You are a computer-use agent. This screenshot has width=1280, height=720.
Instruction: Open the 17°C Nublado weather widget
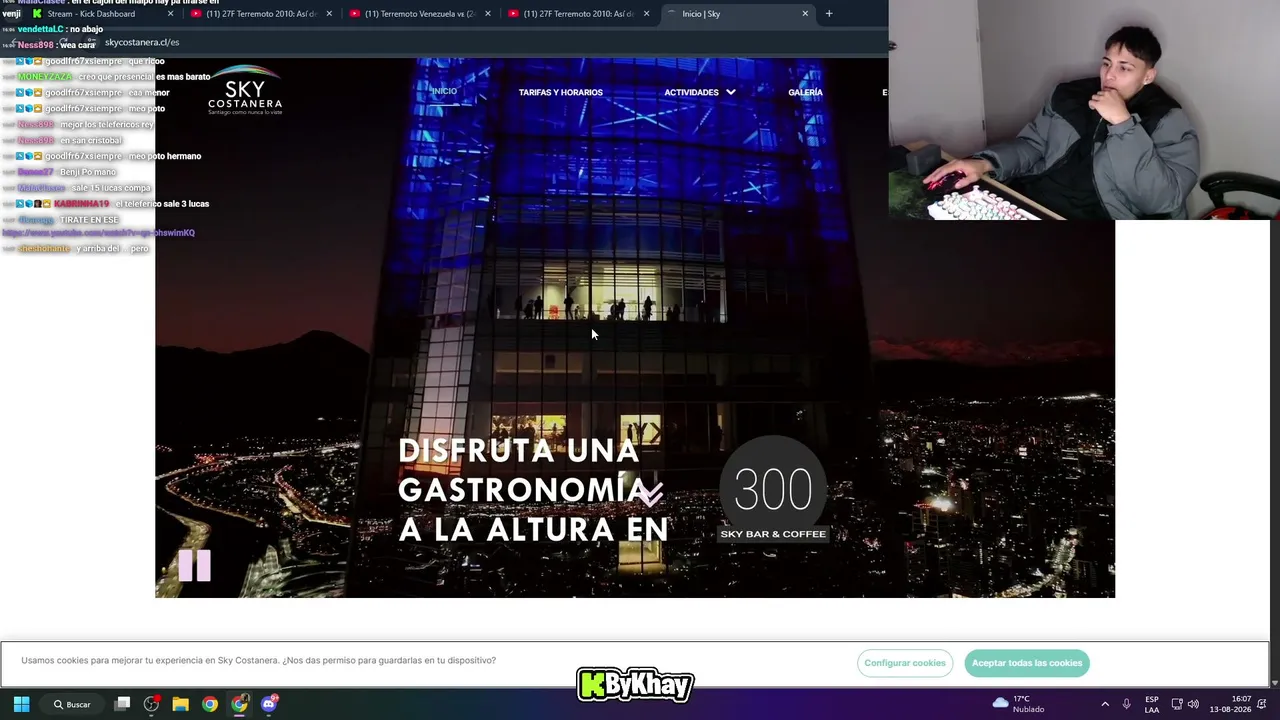click(1018, 704)
